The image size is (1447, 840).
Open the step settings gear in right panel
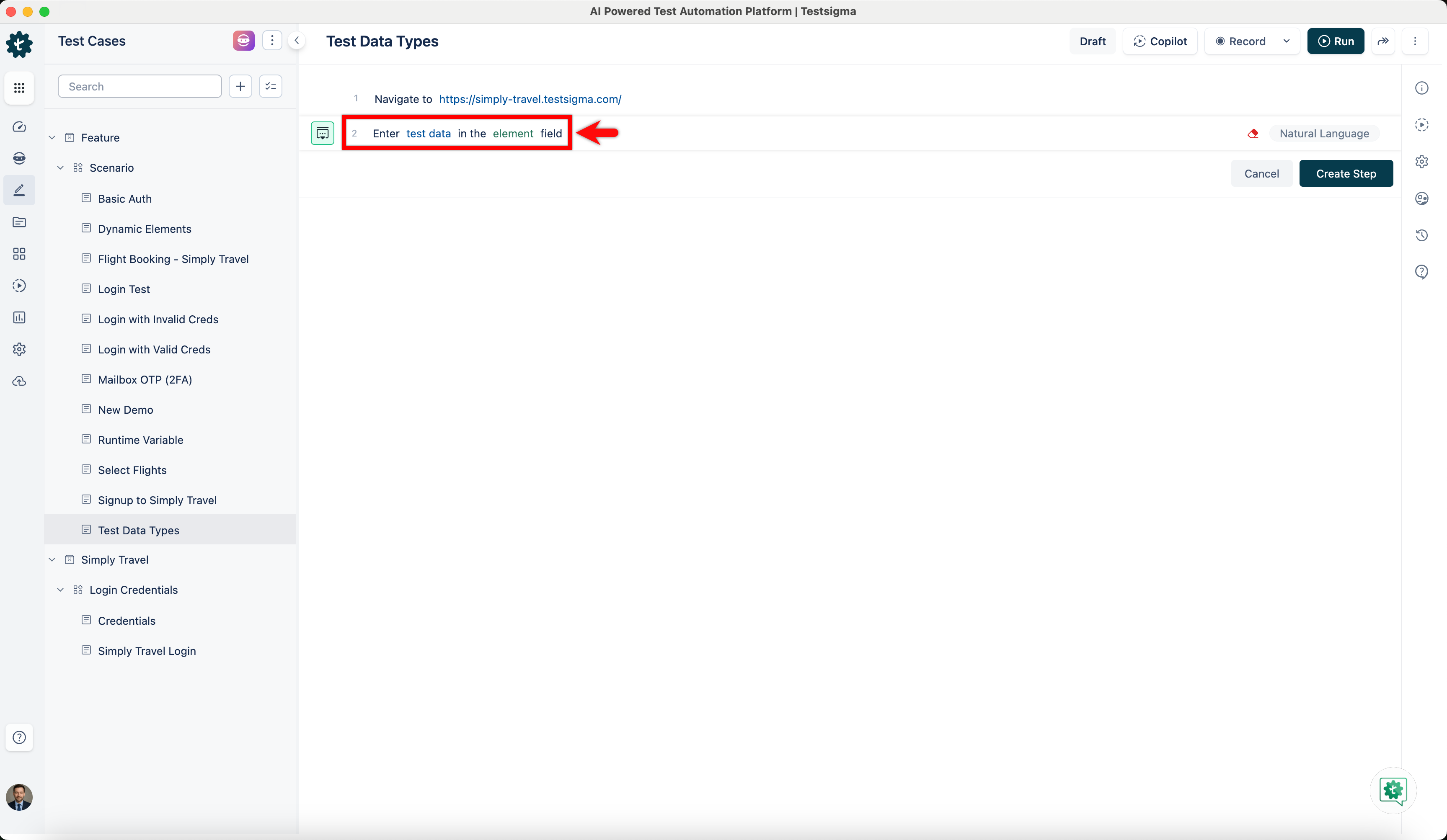(x=1421, y=162)
